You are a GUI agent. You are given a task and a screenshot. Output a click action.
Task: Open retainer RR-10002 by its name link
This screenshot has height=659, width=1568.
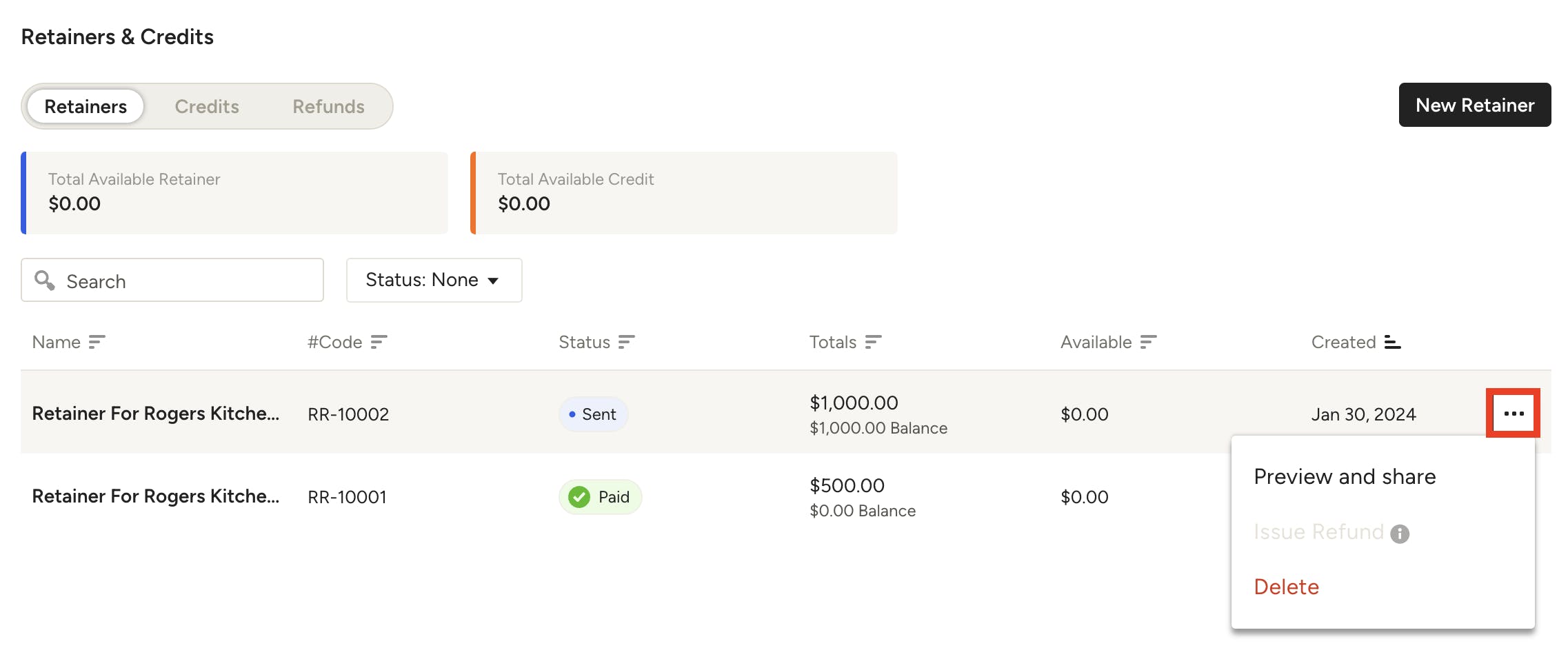[156, 414]
